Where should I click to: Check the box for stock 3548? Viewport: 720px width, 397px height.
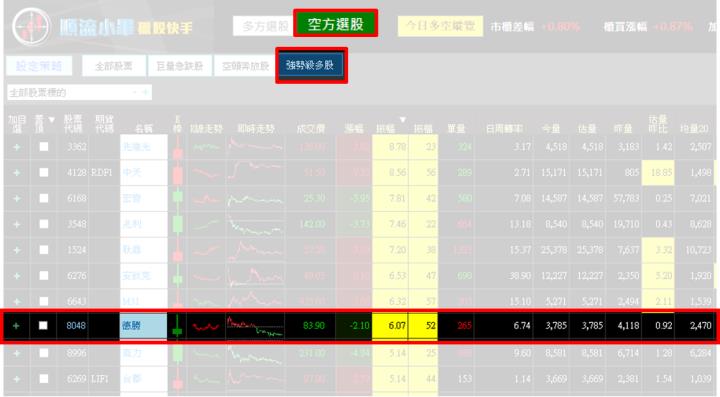click(44, 224)
